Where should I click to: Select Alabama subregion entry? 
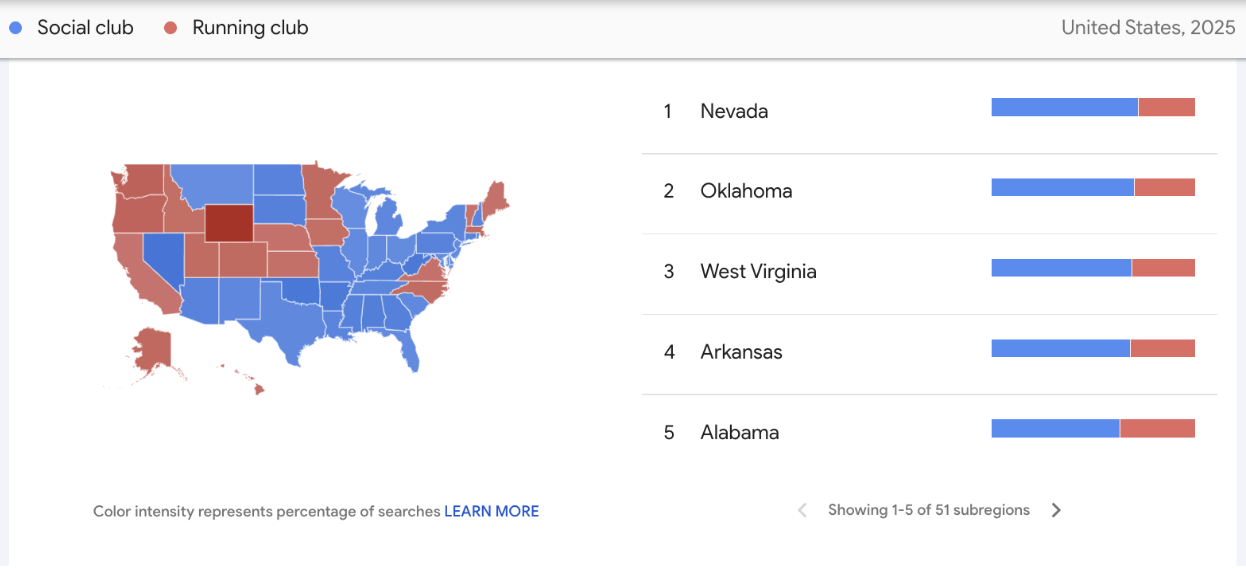739,432
